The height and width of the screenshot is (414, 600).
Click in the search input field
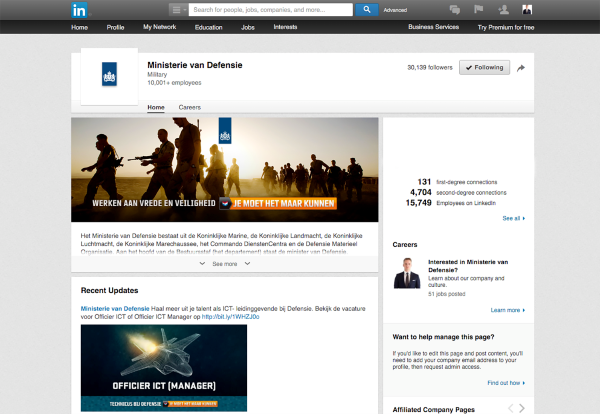268,10
